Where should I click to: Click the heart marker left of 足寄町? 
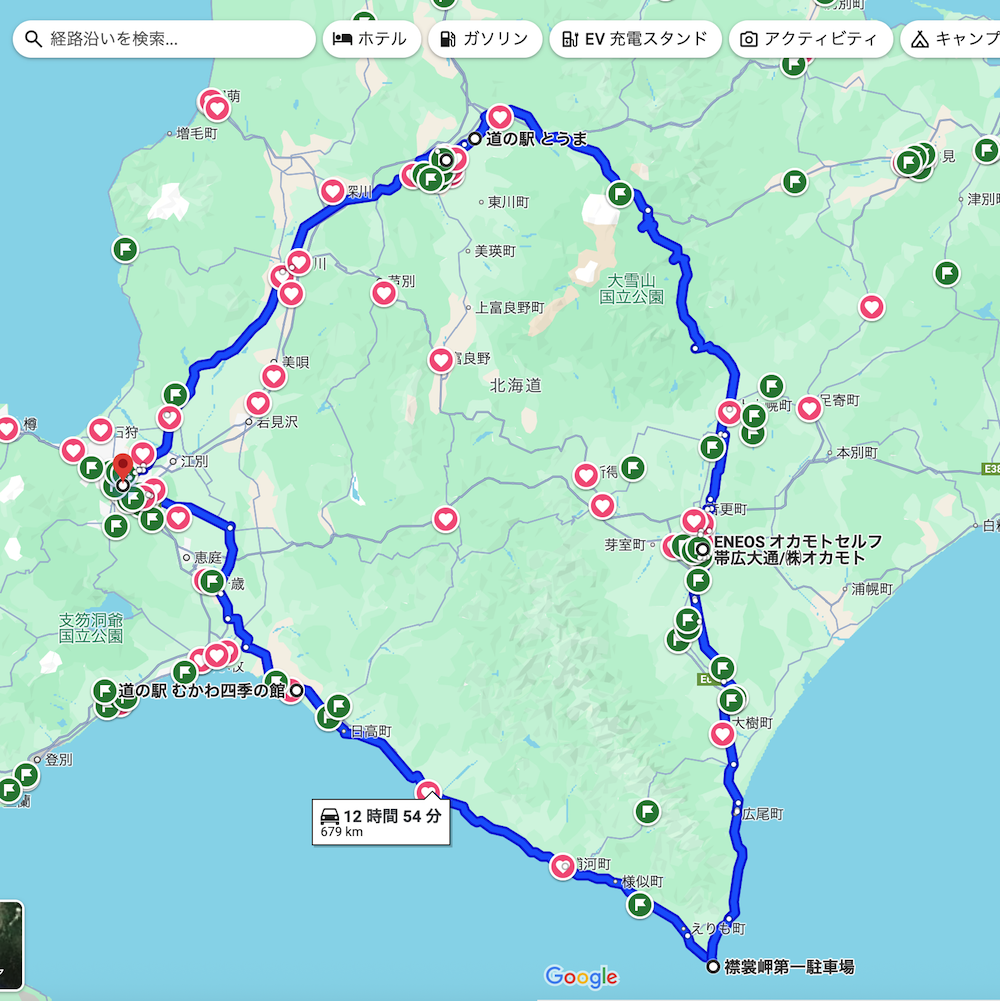click(x=809, y=408)
